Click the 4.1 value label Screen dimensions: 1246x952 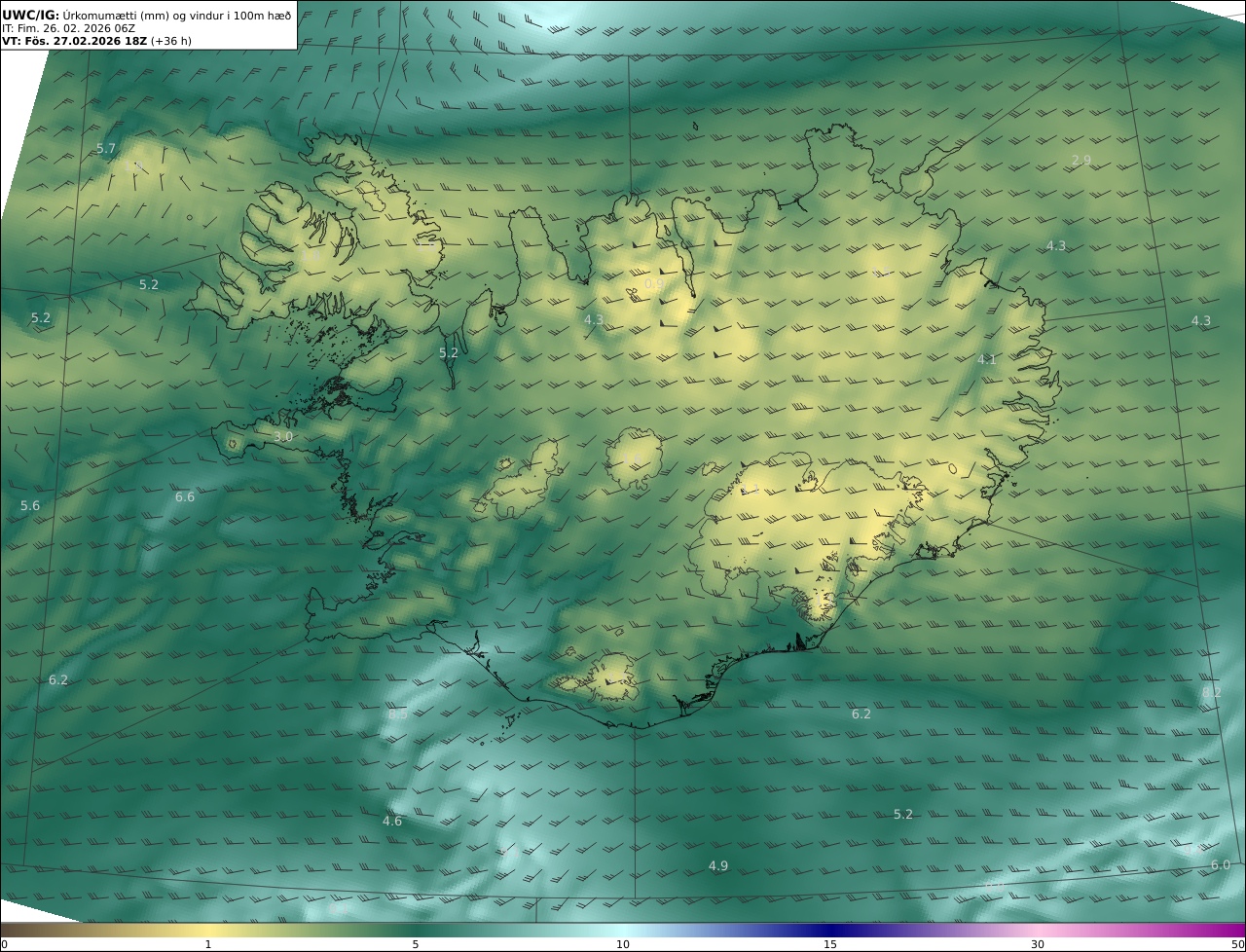pyautogui.click(x=986, y=359)
